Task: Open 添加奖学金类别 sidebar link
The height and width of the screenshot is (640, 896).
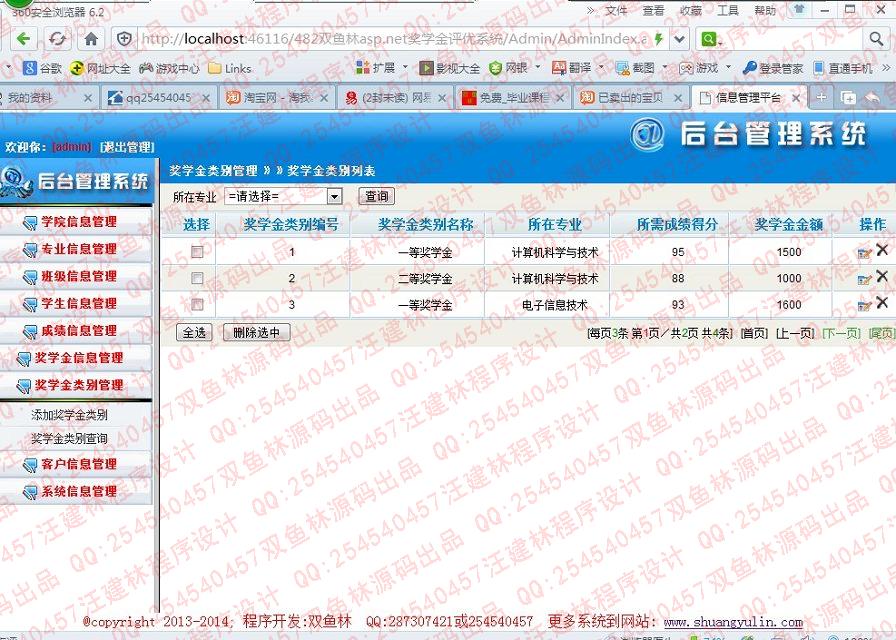Action: pyautogui.click(x=69, y=415)
